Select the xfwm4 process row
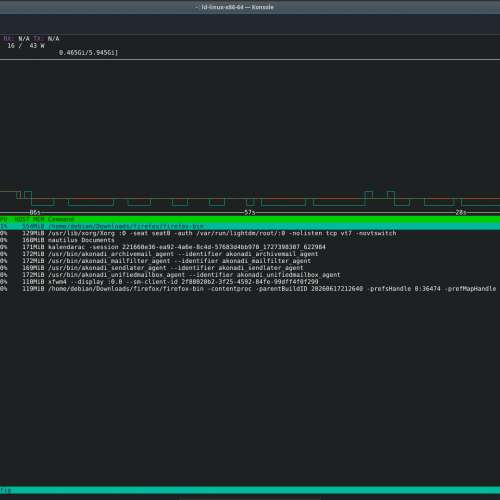 (x=250, y=282)
